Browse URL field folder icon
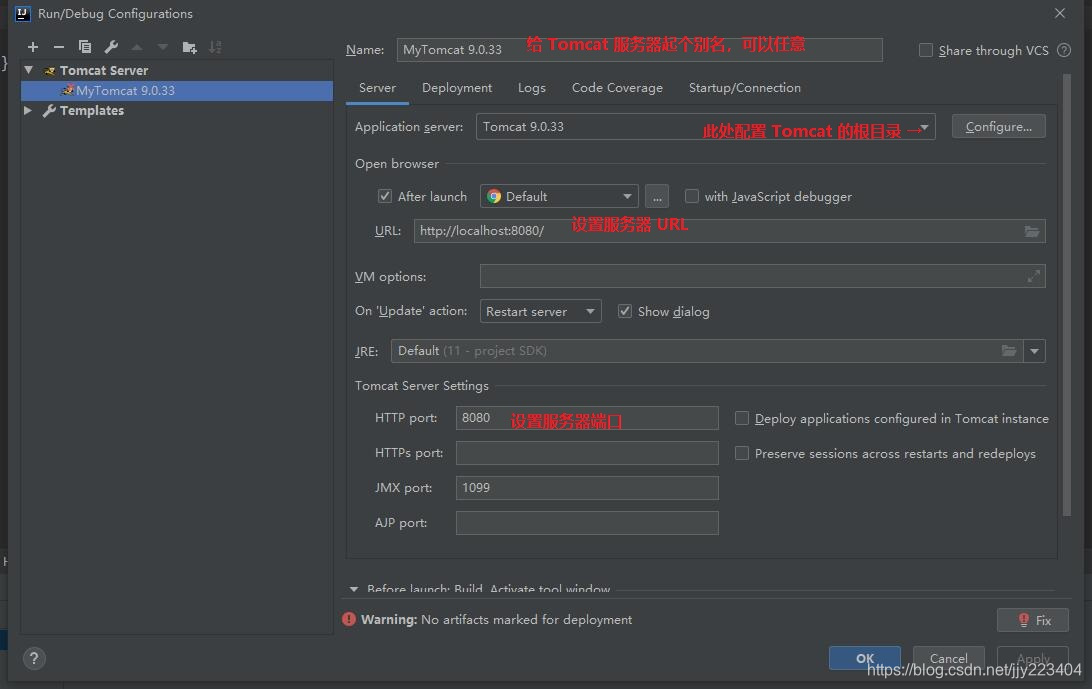This screenshot has width=1092, height=689. (x=1031, y=231)
